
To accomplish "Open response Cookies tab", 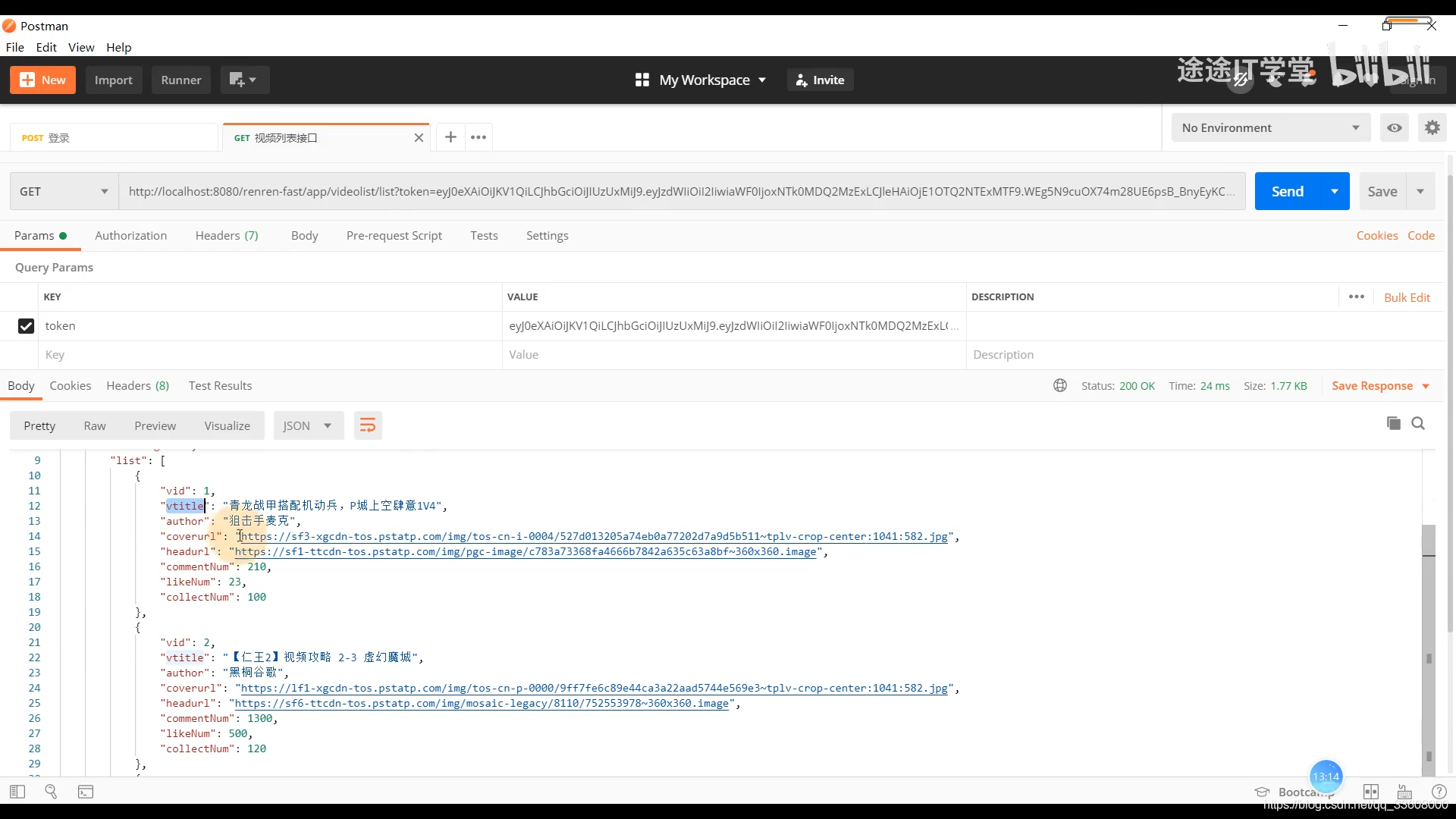I will pos(71,386).
